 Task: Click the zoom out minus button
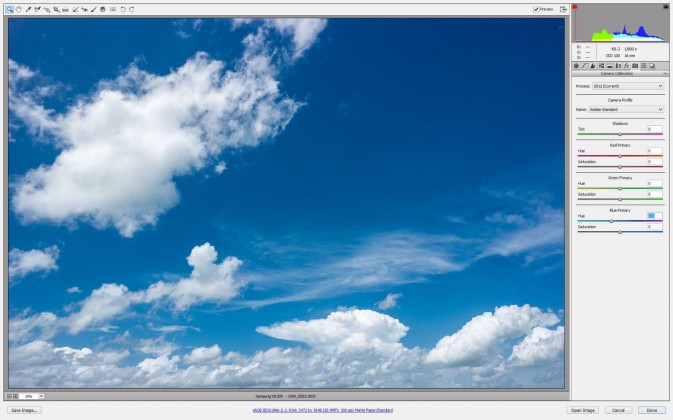click(9, 396)
